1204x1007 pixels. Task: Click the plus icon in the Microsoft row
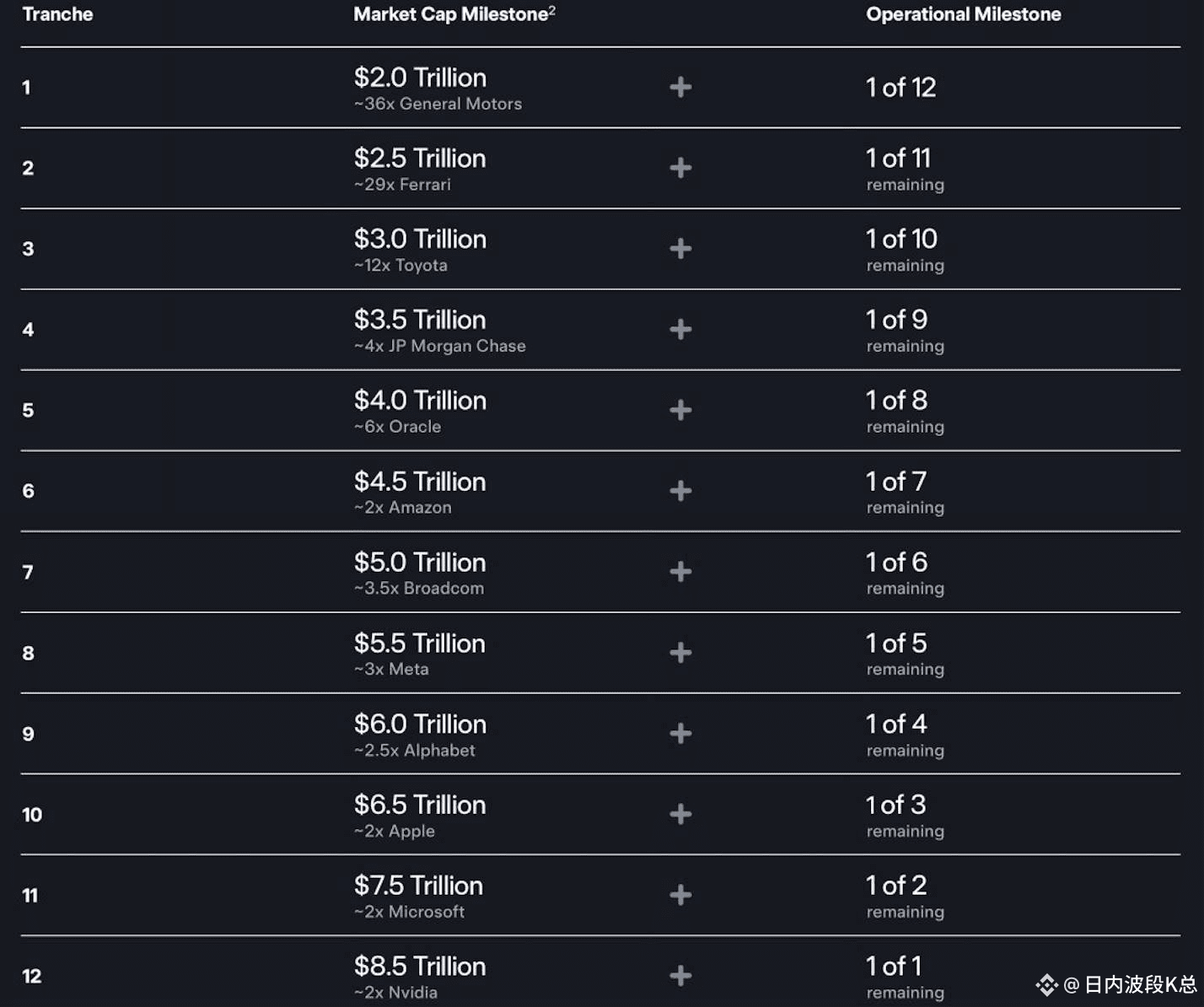(680, 895)
